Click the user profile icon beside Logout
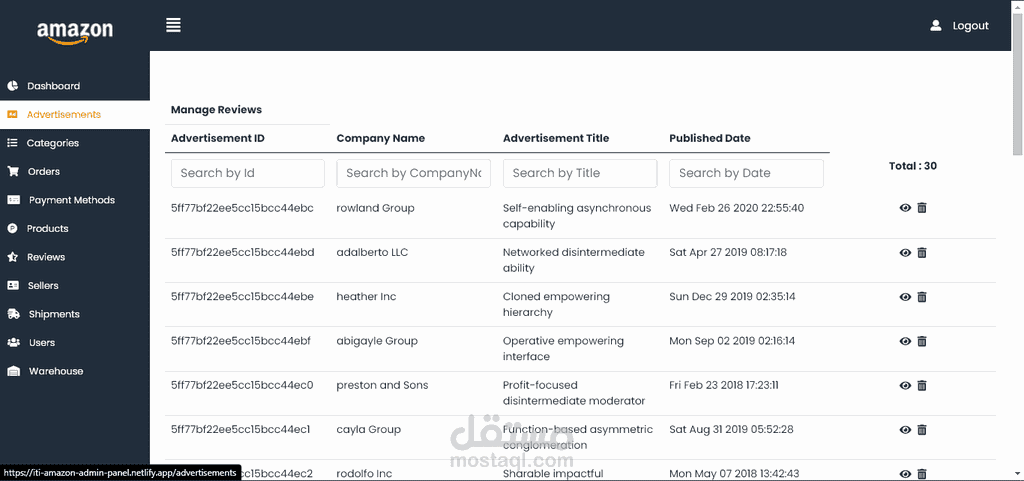Image resolution: width=1024 pixels, height=481 pixels. point(936,25)
